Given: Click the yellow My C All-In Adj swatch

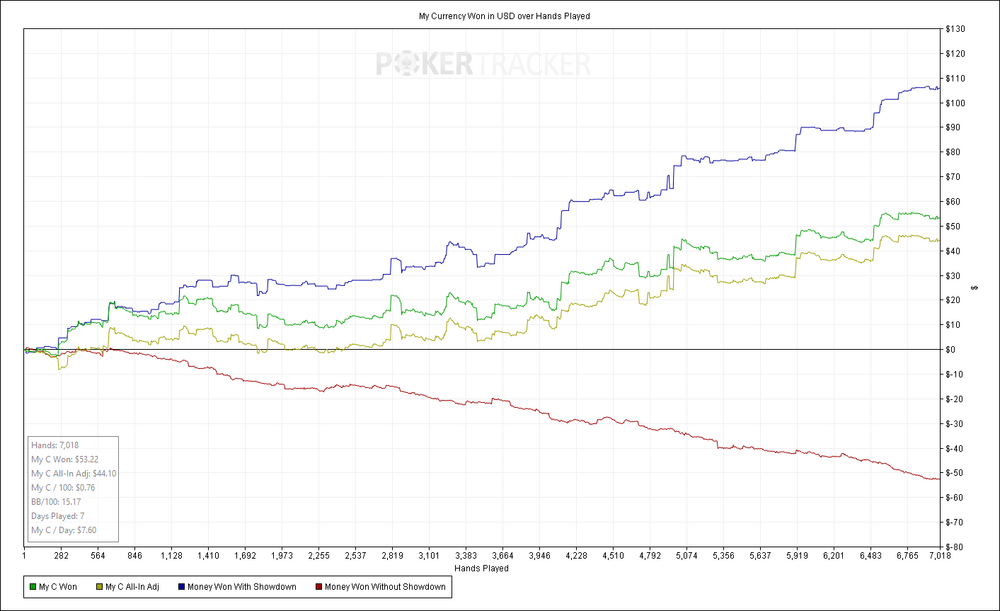Looking at the screenshot, I should click(100, 587).
